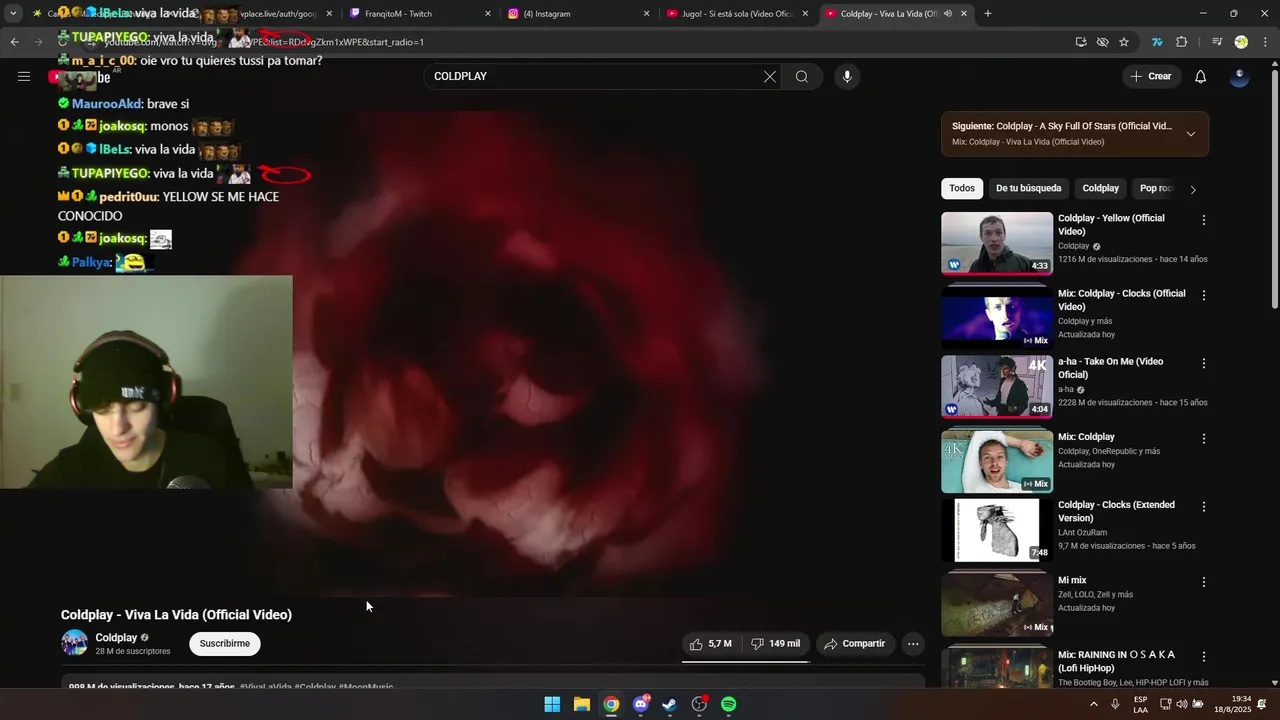The width and height of the screenshot is (1280, 720).
Task: Switch to Jugo! - Si está sola tab
Action: 735,14
